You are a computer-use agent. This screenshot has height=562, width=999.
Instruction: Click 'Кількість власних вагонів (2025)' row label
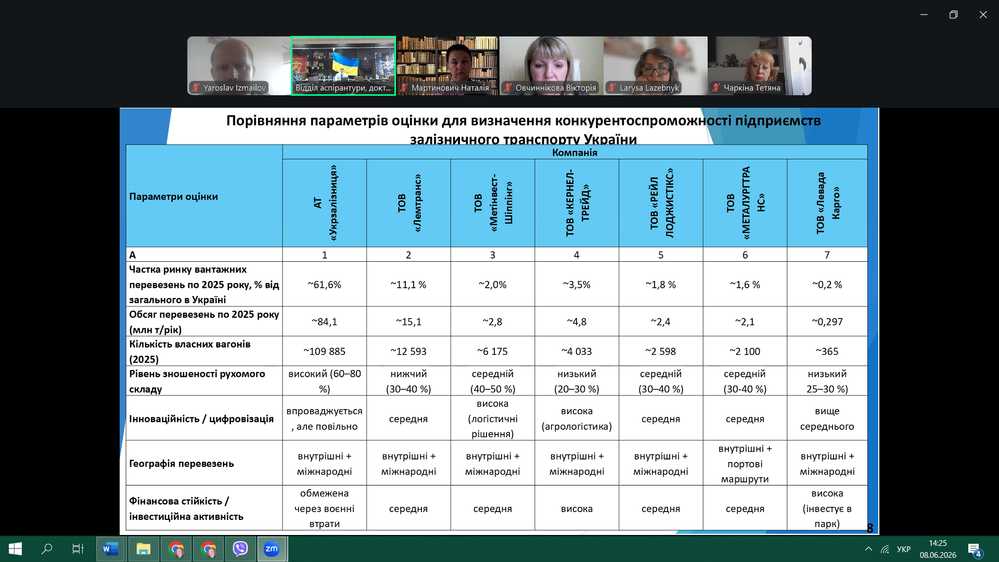pos(204,351)
